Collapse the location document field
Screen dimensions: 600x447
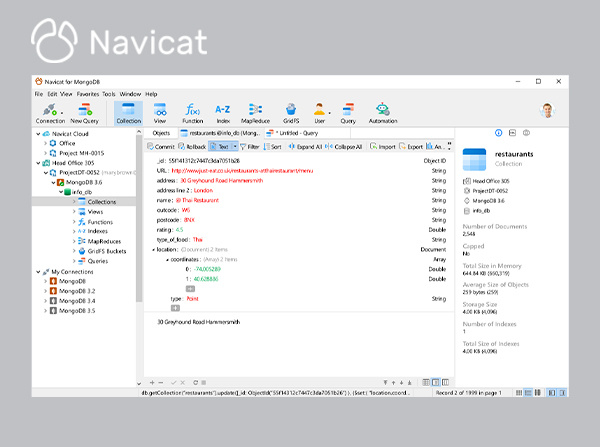(x=153, y=250)
